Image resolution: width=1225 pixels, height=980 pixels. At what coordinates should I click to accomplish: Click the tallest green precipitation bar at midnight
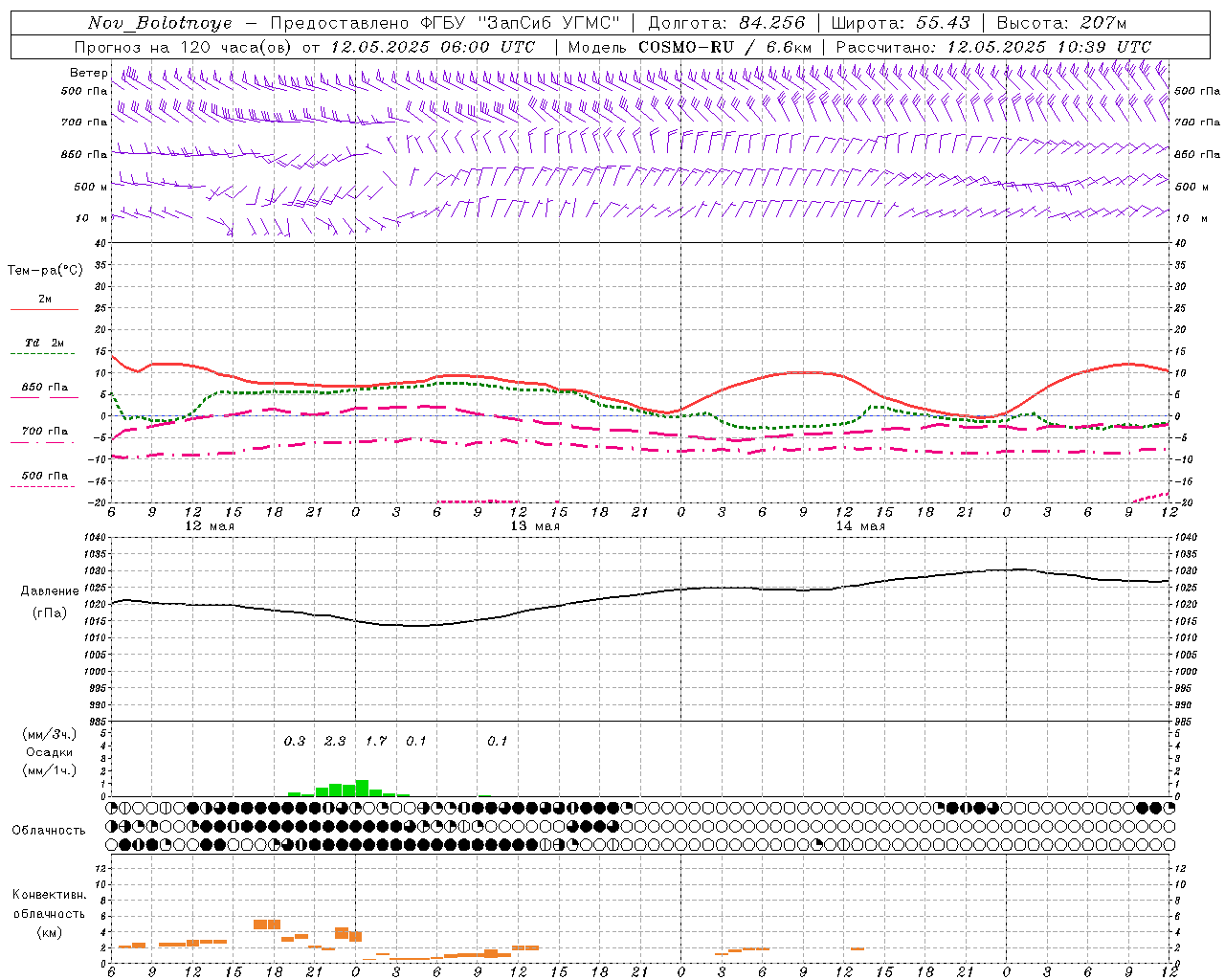pyautogui.click(x=362, y=788)
